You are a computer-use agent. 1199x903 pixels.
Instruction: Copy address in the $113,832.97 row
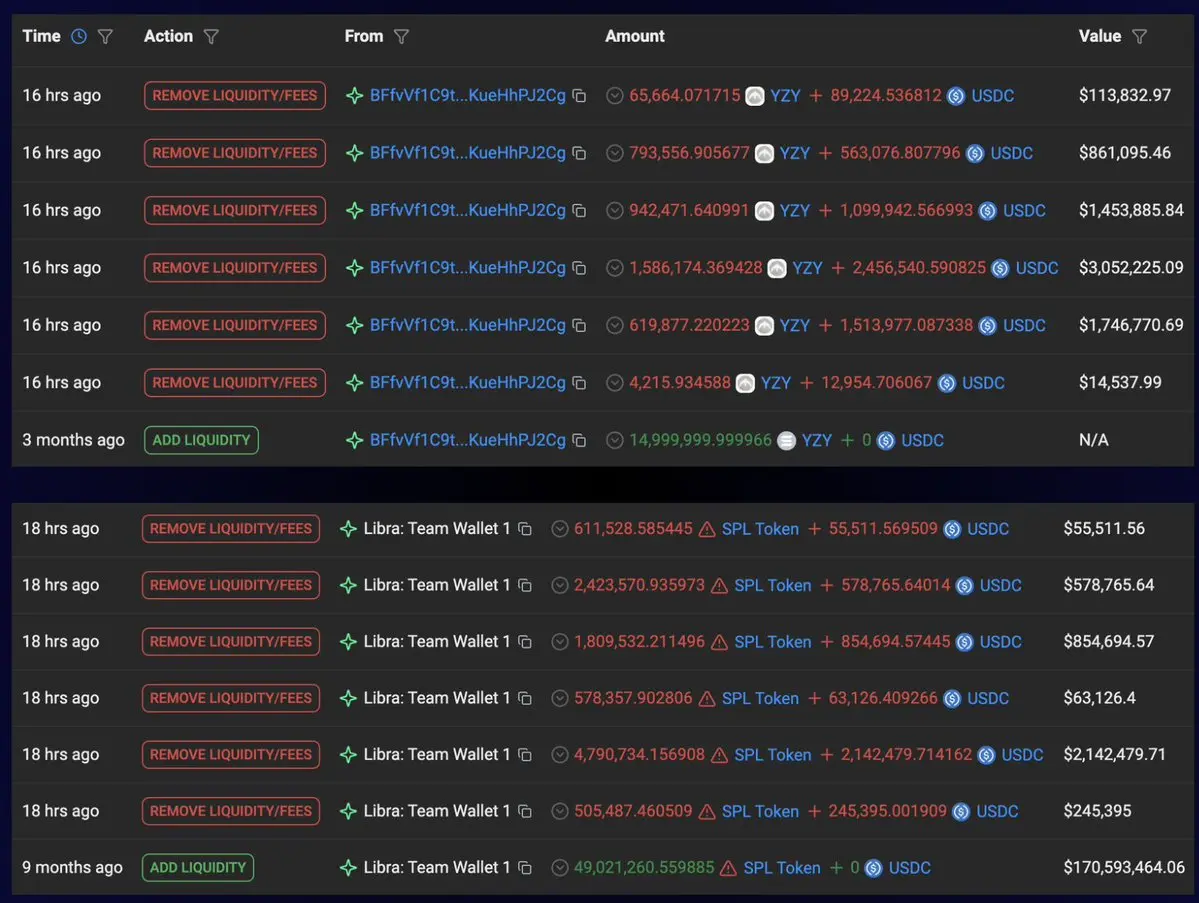[x=580, y=96]
